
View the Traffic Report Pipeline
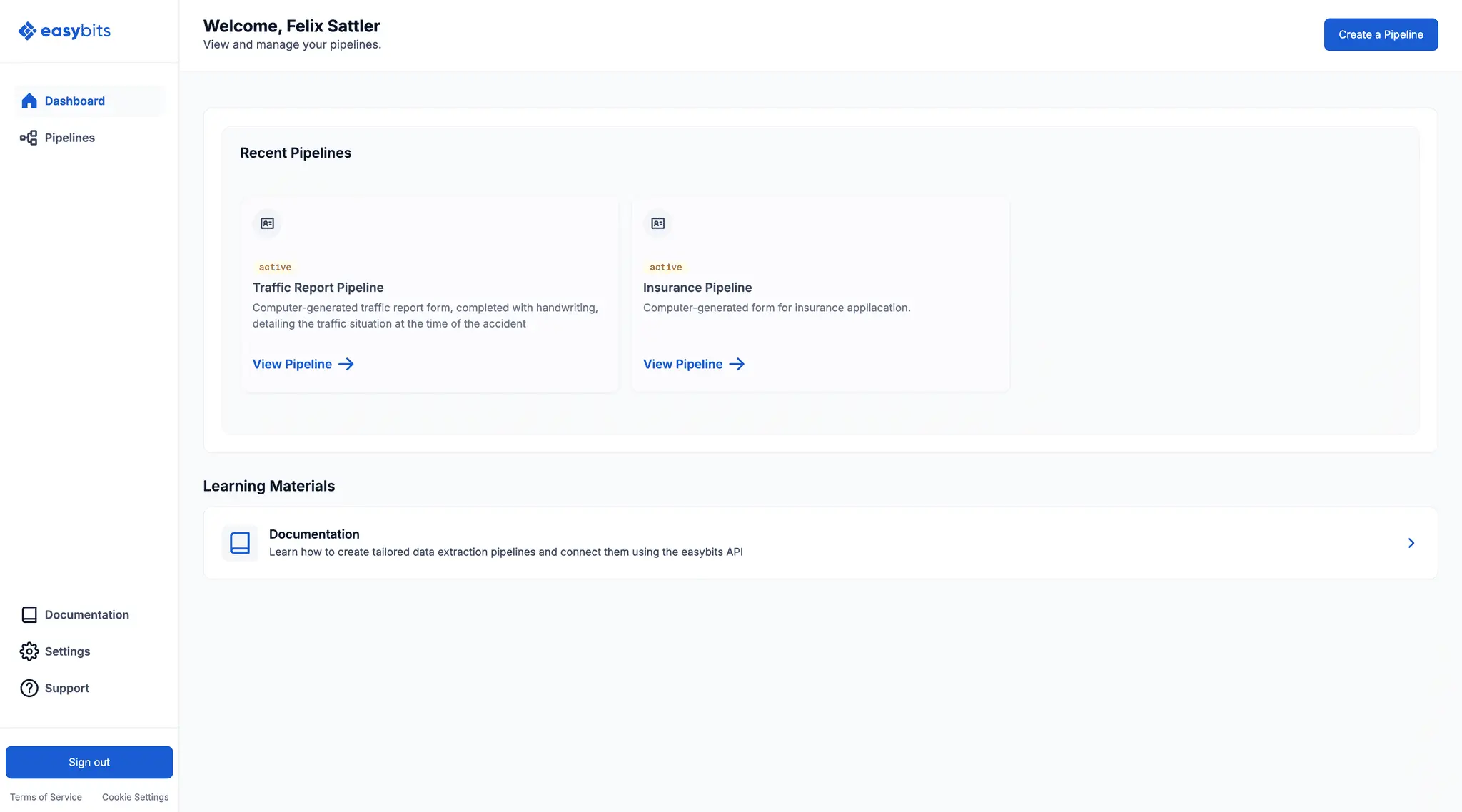click(x=303, y=364)
